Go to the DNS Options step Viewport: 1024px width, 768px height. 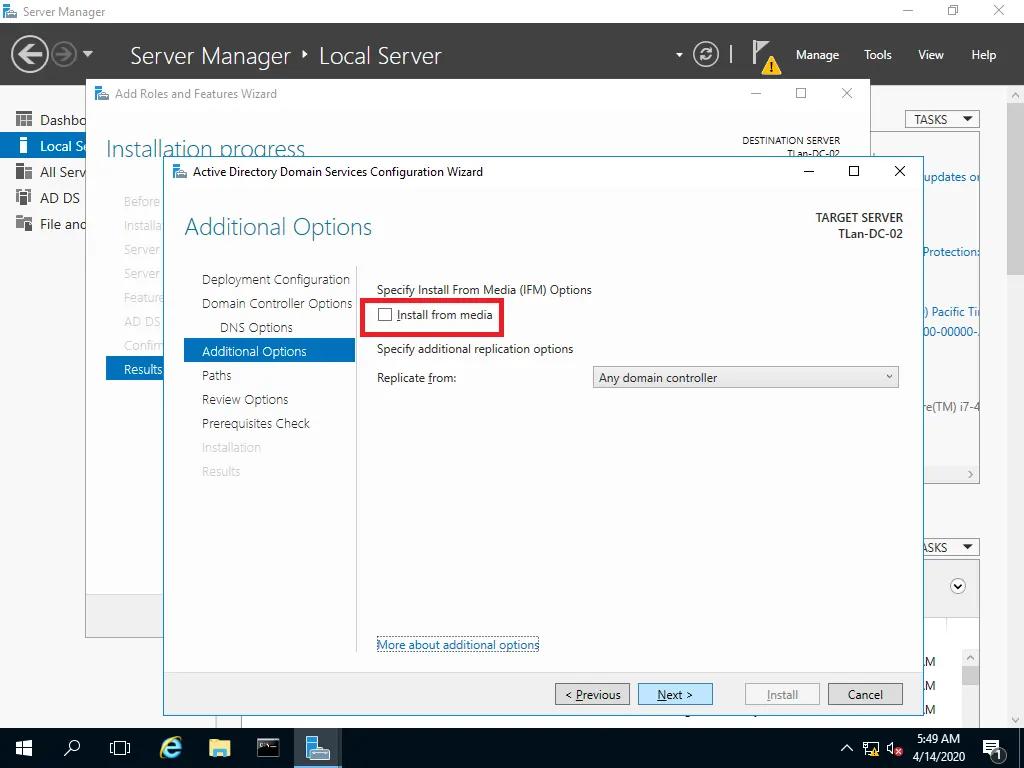tap(256, 327)
